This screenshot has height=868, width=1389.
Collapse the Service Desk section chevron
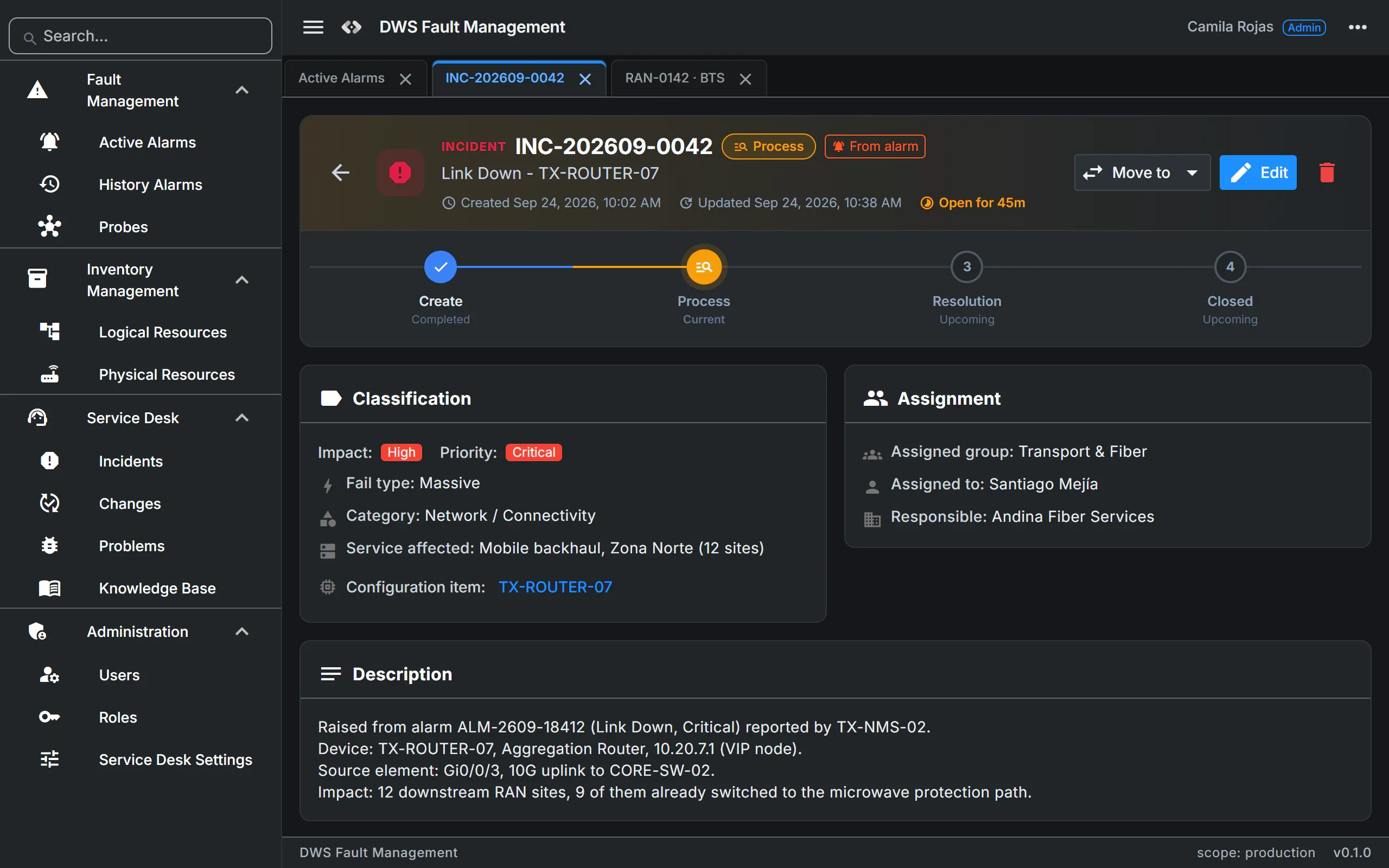(x=242, y=418)
